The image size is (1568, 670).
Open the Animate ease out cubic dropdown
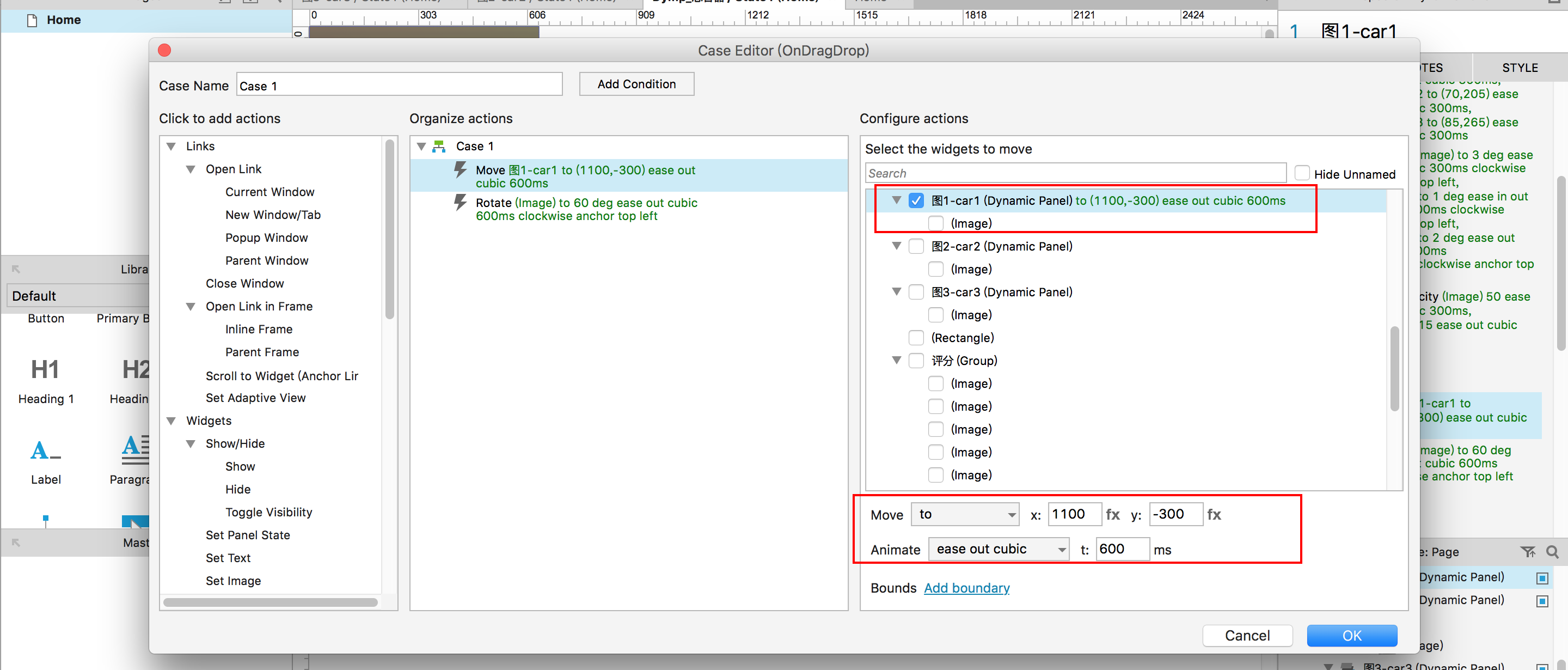point(999,550)
